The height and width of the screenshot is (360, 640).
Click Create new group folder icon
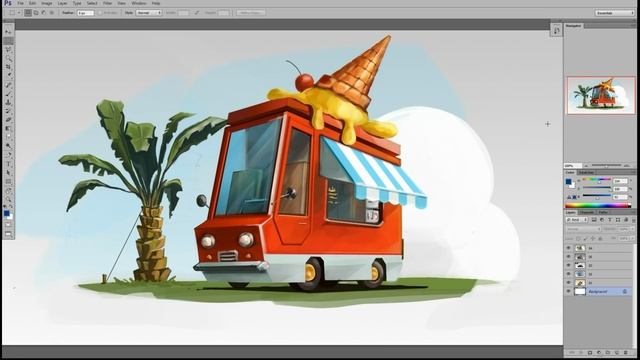pyautogui.click(x=608, y=352)
